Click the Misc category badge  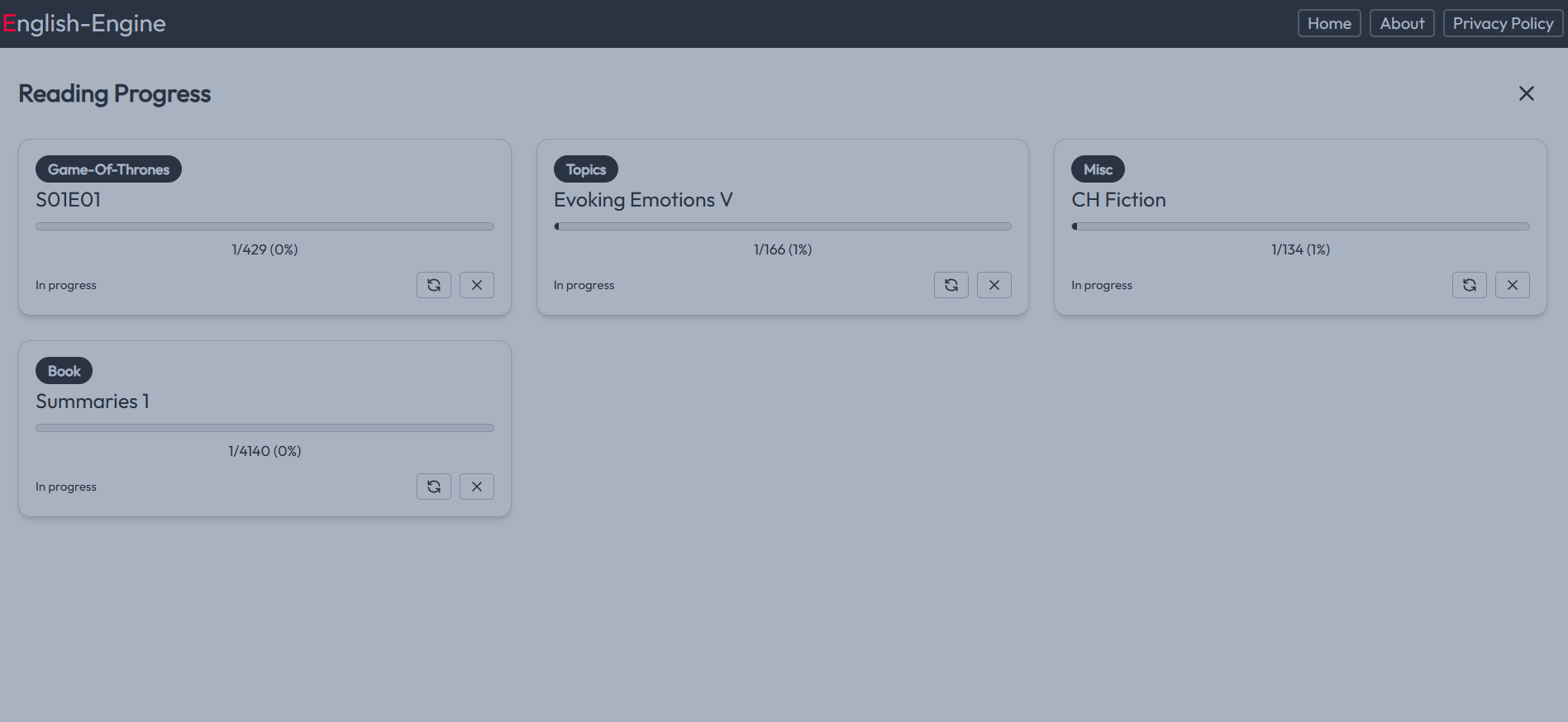(1098, 169)
